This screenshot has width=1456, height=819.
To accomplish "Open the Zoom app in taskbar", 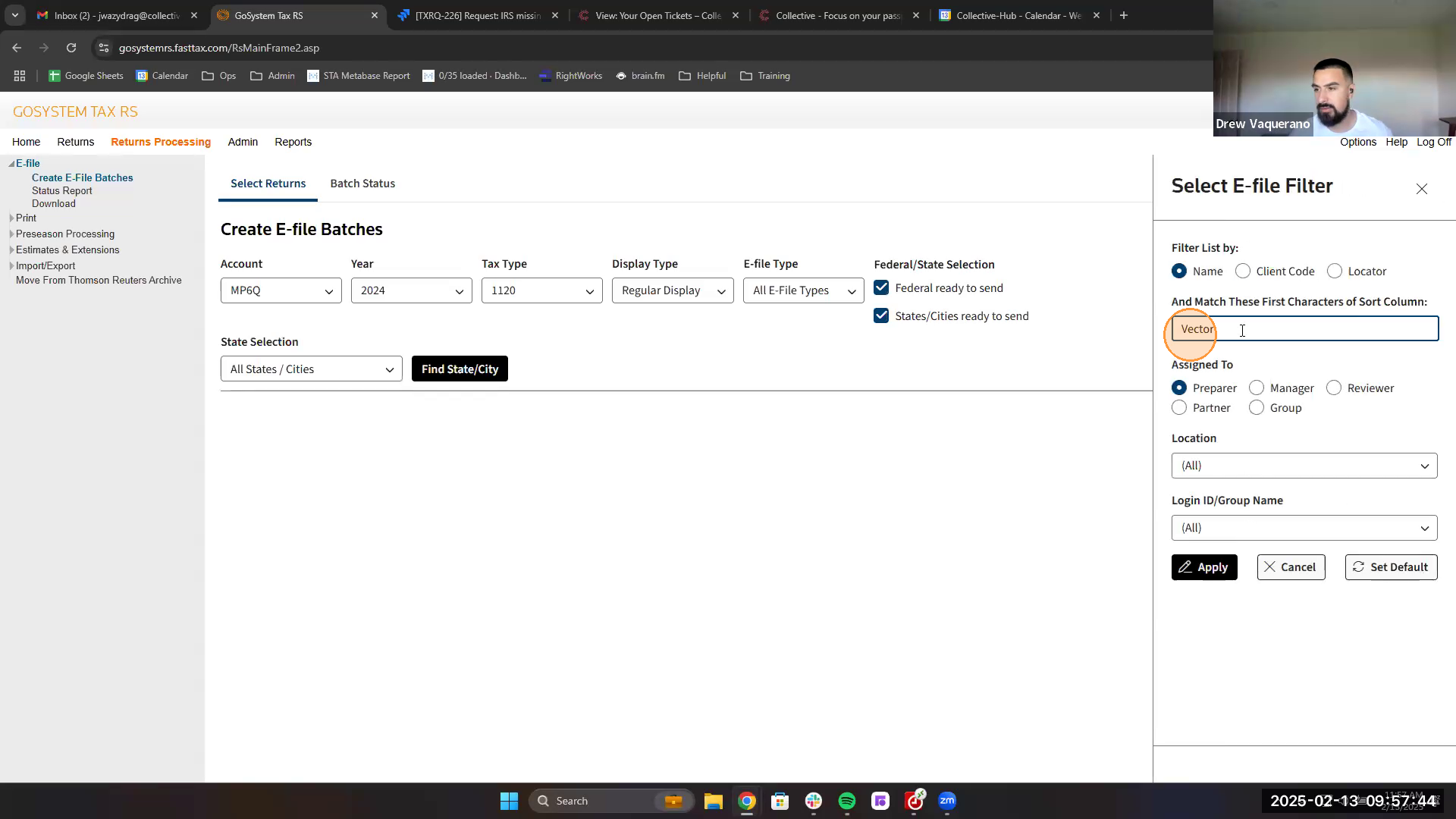I will click(946, 801).
